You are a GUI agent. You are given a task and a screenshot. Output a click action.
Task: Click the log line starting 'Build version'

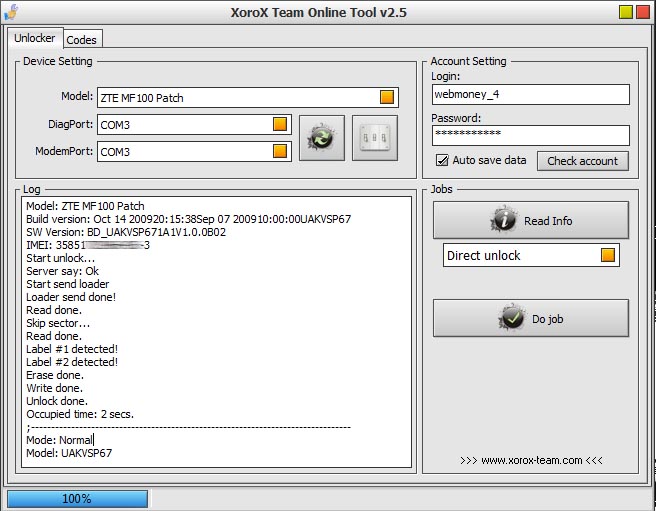click(x=188, y=219)
